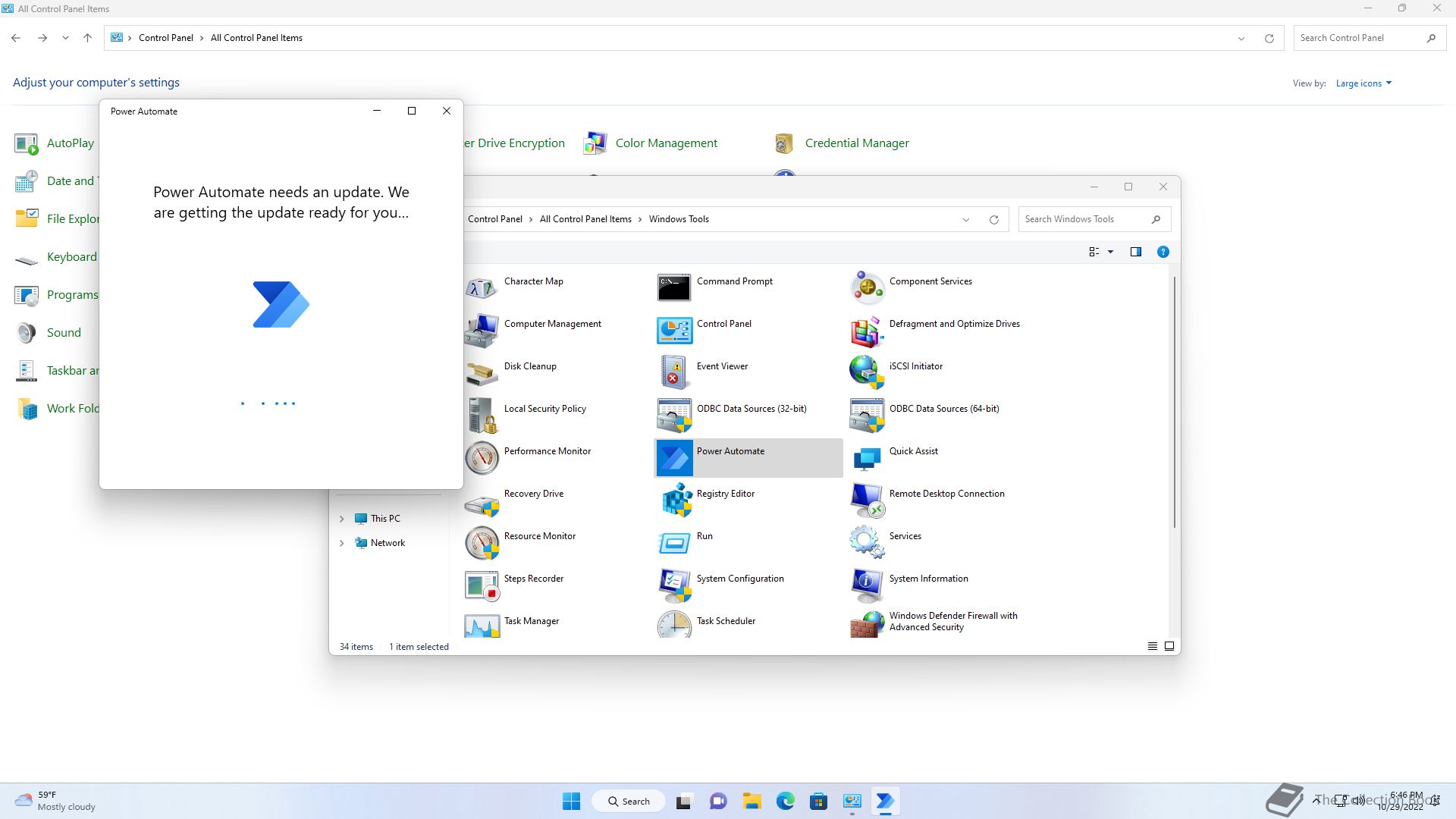Go back in Control Panel navigation
Screen dimensions: 1456x819
(16, 38)
